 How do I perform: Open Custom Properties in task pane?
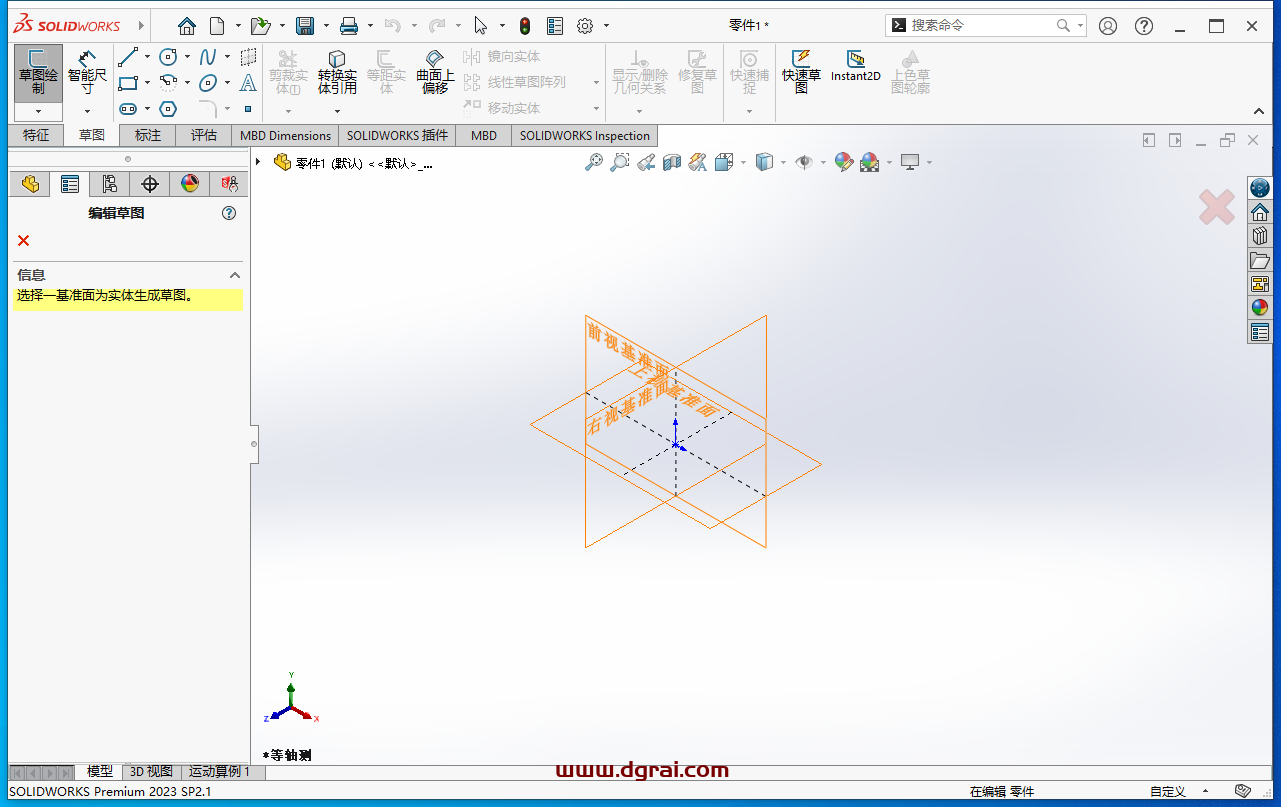point(1260,332)
